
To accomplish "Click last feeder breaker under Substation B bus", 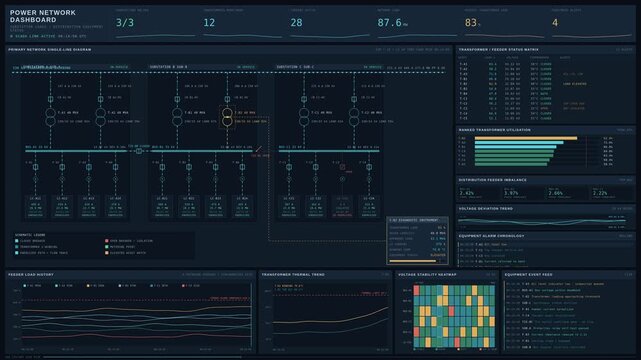I will (242, 167).
